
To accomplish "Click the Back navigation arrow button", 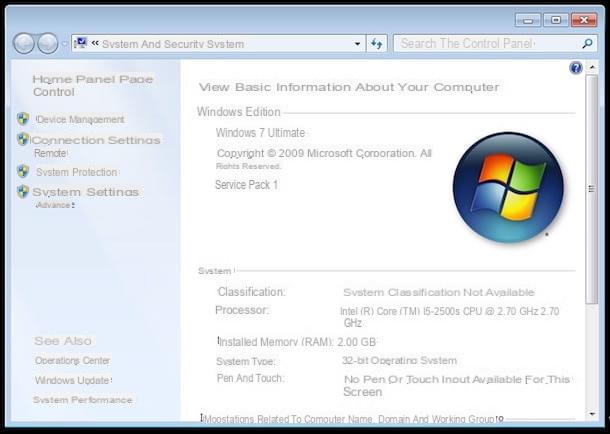I will (23, 43).
